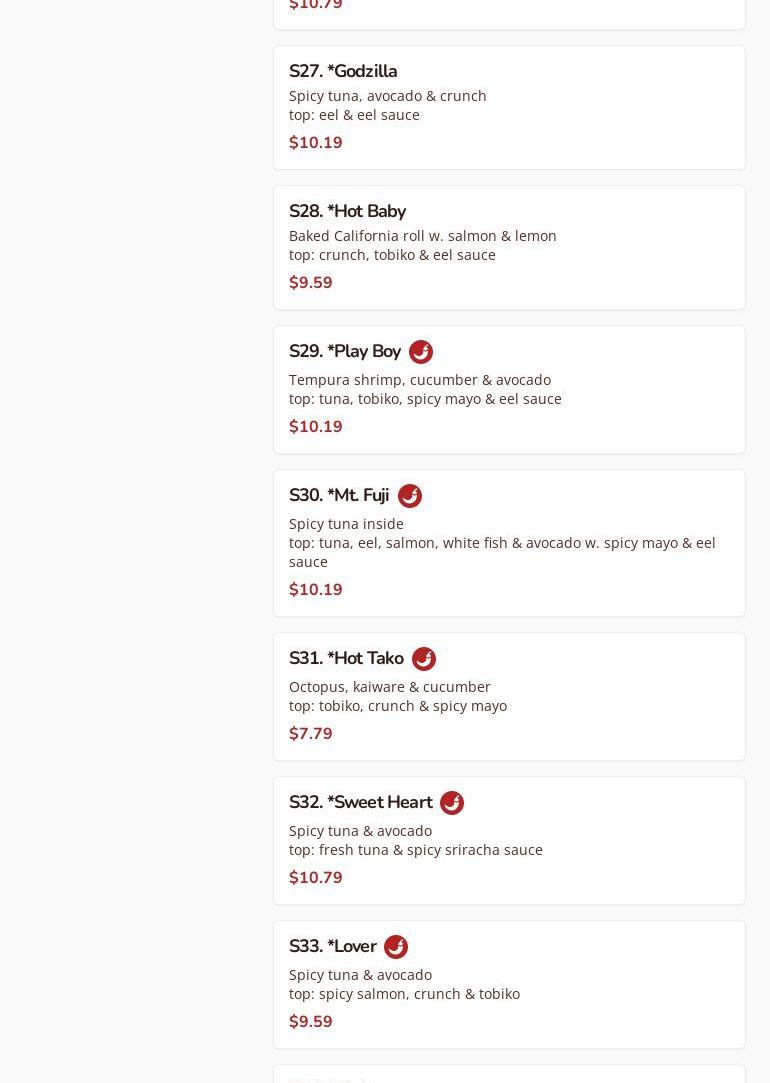Image resolution: width=770 pixels, height=1083 pixels.
Task: Click the Play Boy tempura shrimp description
Action: (x=419, y=380)
